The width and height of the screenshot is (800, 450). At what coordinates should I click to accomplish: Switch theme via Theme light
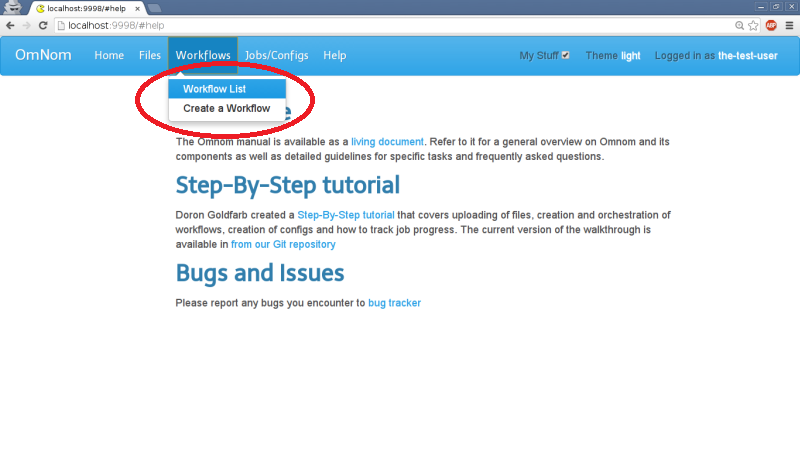coord(613,56)
